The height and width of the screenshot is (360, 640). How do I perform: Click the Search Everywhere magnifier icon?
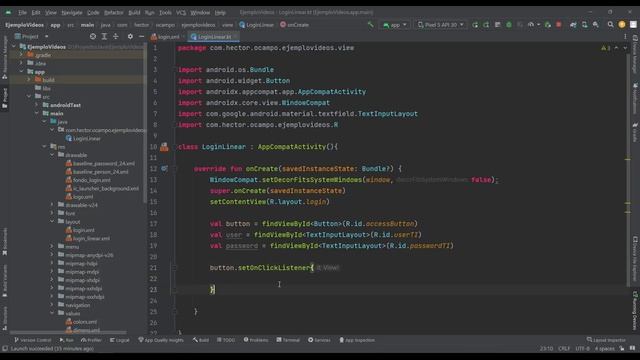pyautogui.click(x=611, y=25)
